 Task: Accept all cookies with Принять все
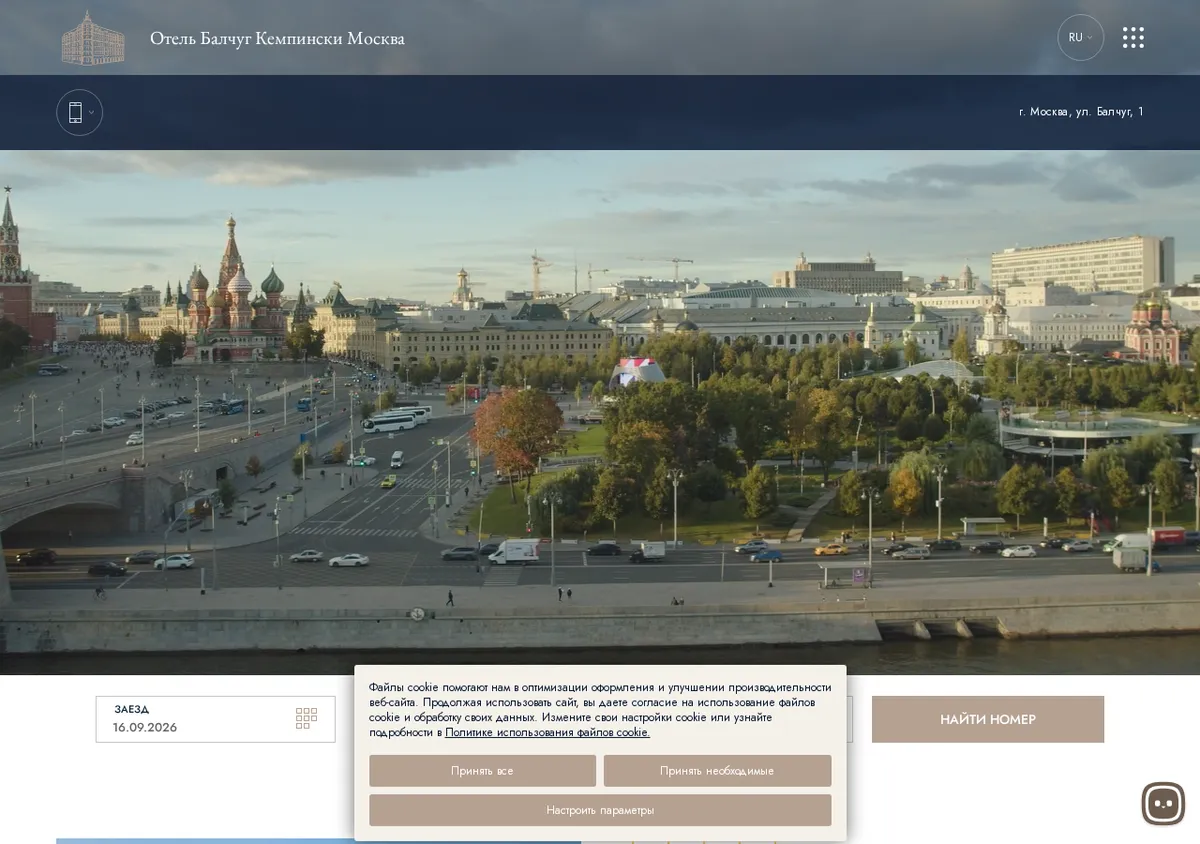coord(482,771)
